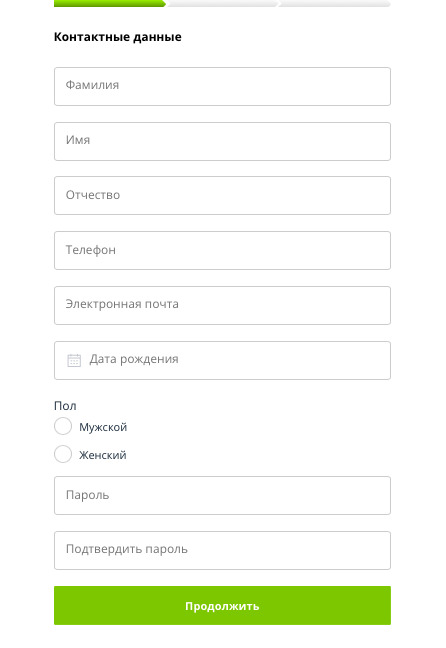
Task: Focus the Фамилия input field
Action: click(222, 86)
